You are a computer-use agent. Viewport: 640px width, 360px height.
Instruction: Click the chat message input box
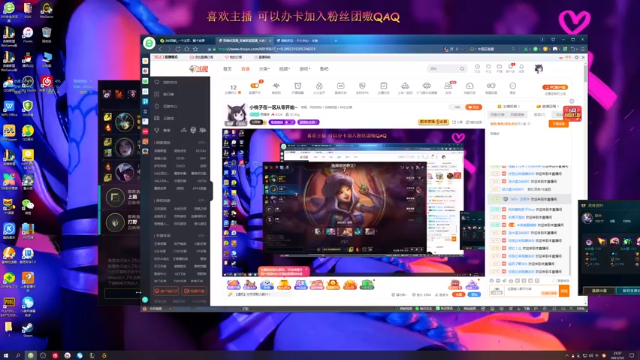tap(531, 290)
